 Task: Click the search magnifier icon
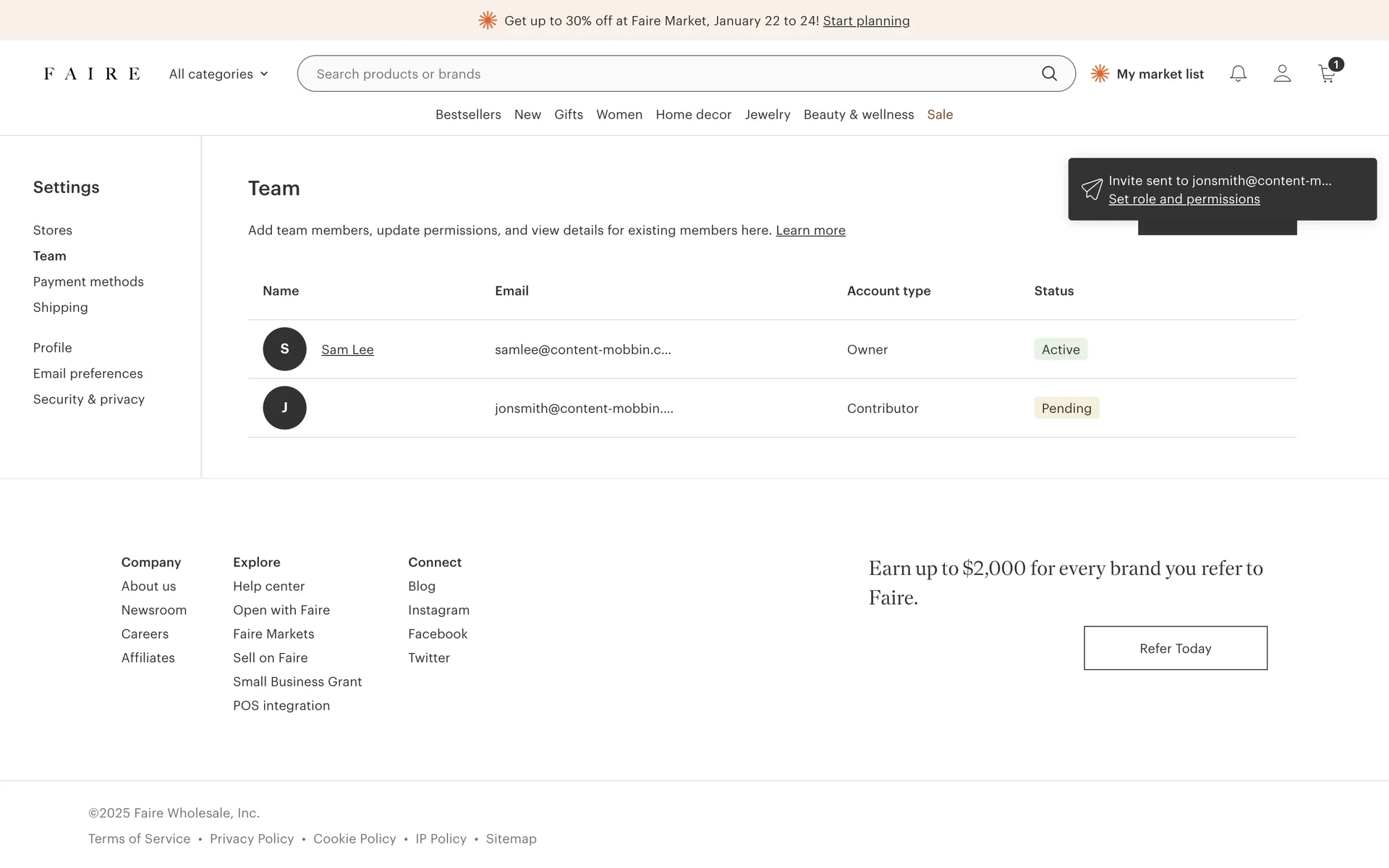tap(1049, 74)
